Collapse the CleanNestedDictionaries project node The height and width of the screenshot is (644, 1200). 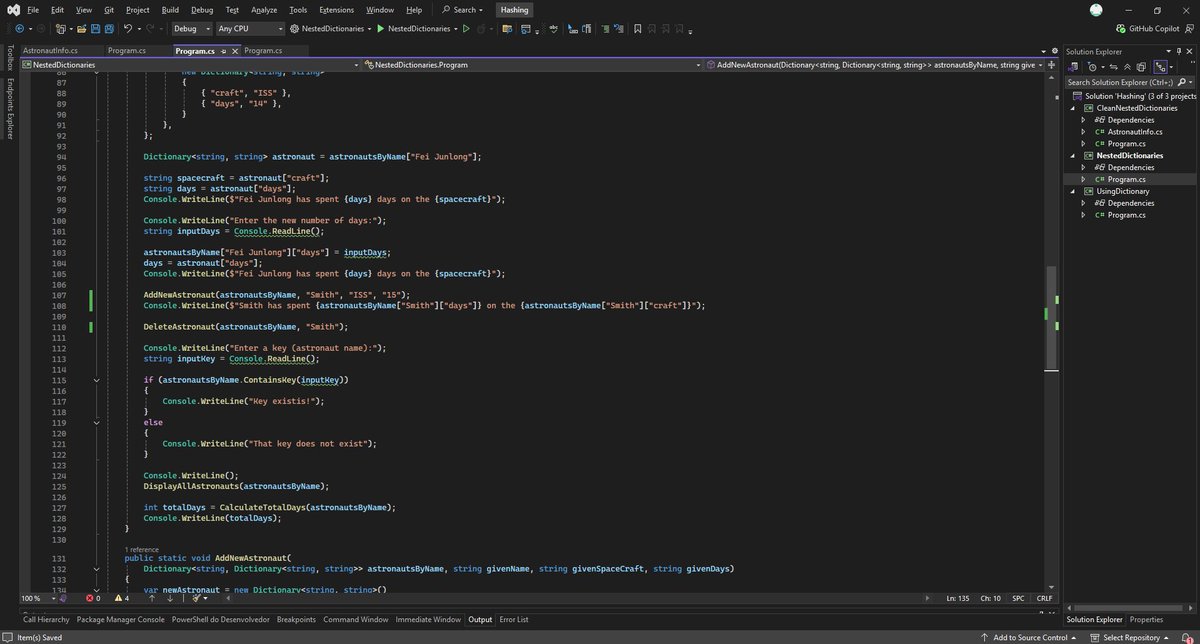(x=1072, y=108)
